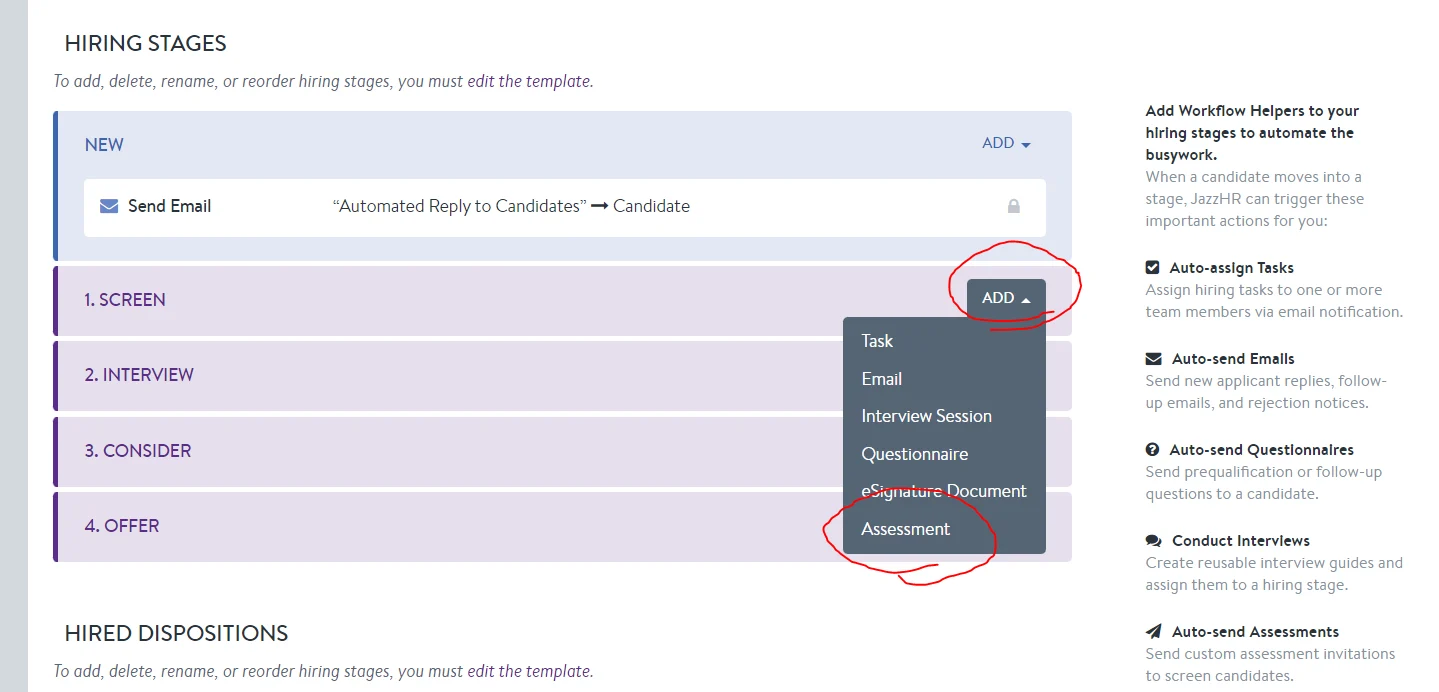Click the 2. INTERVIEW stage title
Image resolution: width=1439 pixels, height=692 pixels.
pos(139,375)
